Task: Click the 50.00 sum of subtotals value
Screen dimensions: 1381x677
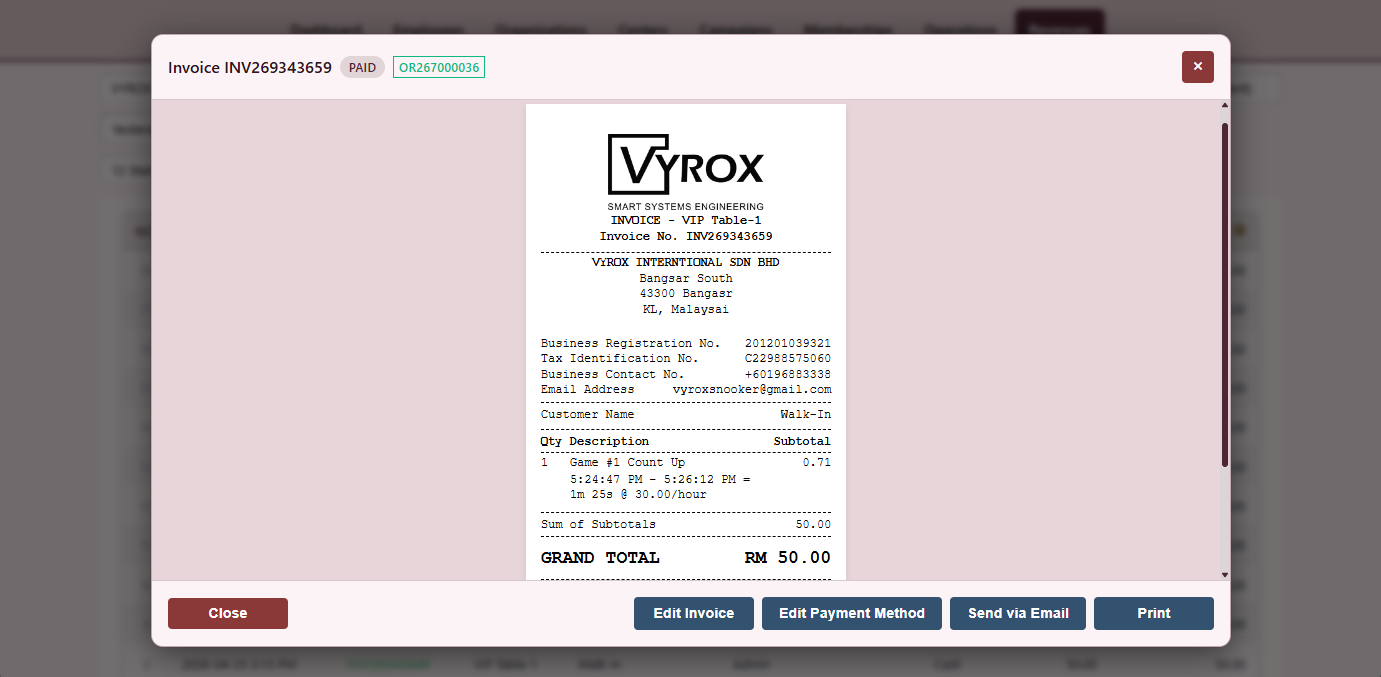Action: click(x=813, y=524)
